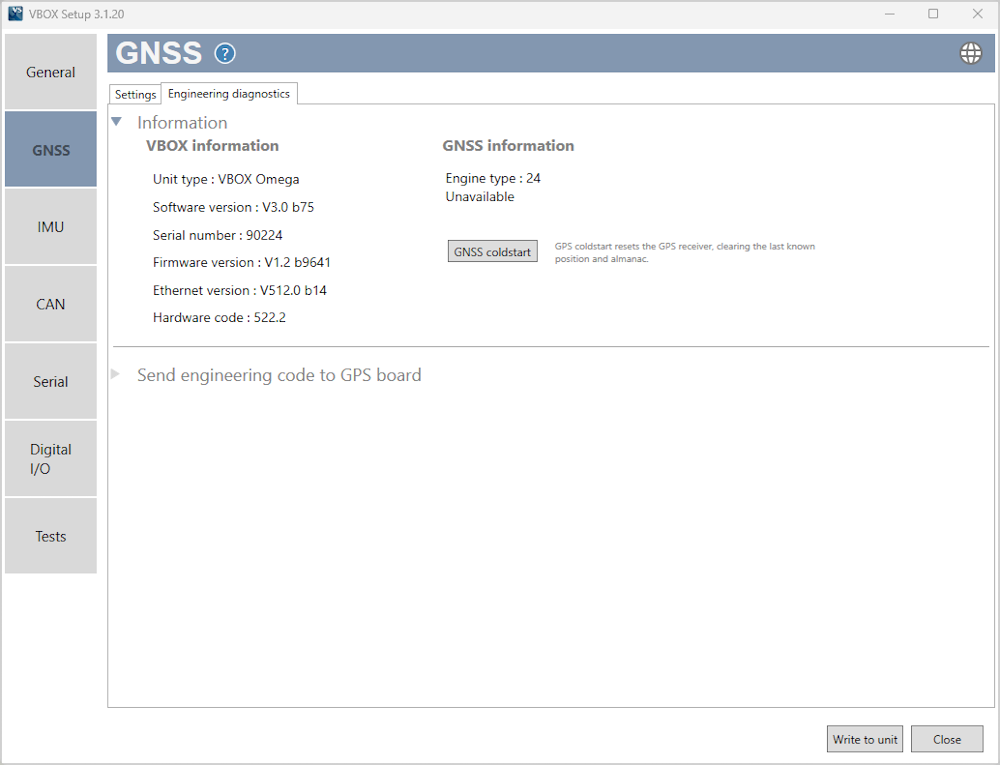
Task: Open the Digital I/O sidebar section
Action: 51,459
